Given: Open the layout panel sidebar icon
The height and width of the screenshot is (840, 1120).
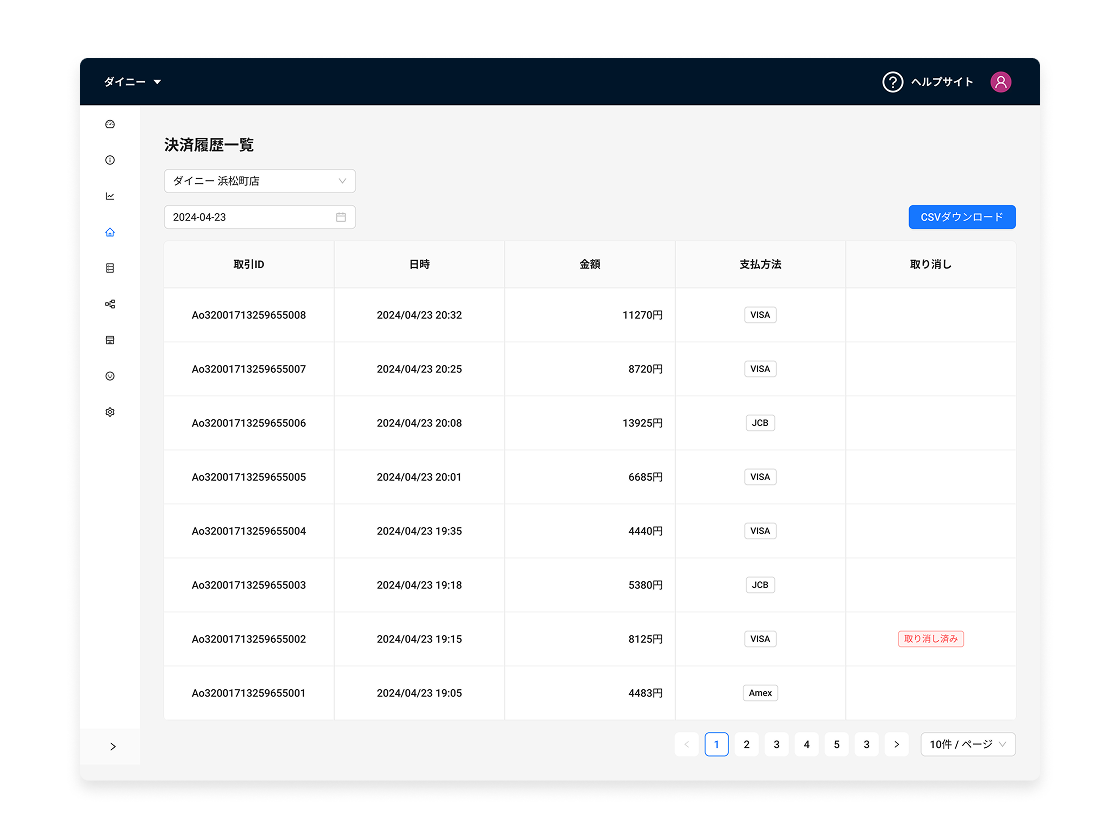Looking at the screenshot, I should pos(110,340).
